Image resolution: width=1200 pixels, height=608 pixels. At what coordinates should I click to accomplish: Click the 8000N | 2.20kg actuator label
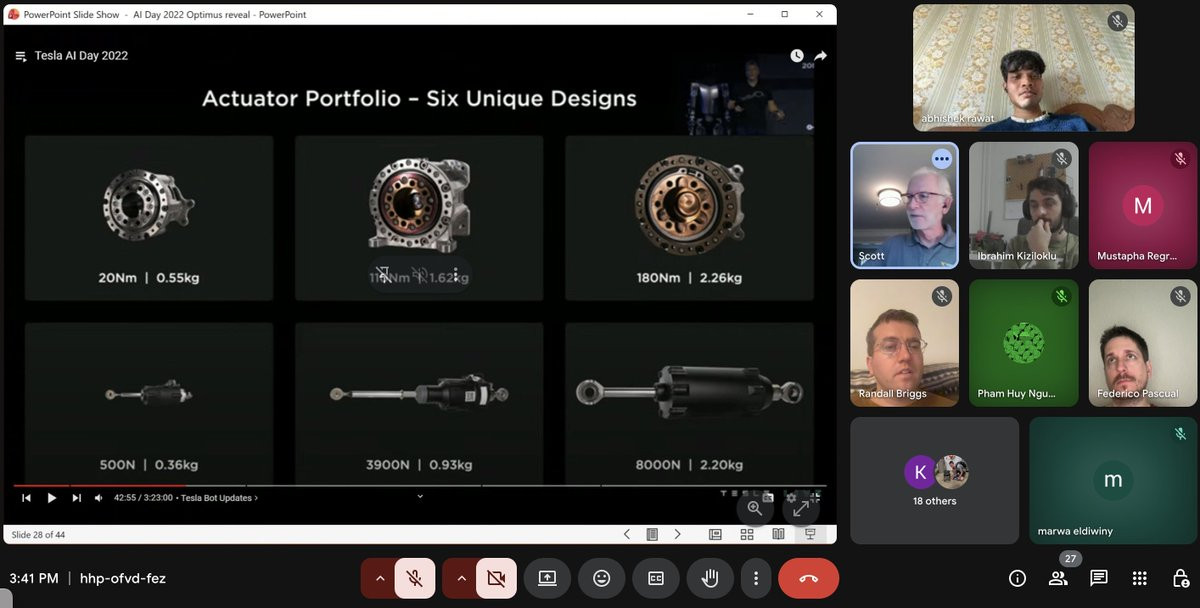pyautogui.click(x=689, y=465)
